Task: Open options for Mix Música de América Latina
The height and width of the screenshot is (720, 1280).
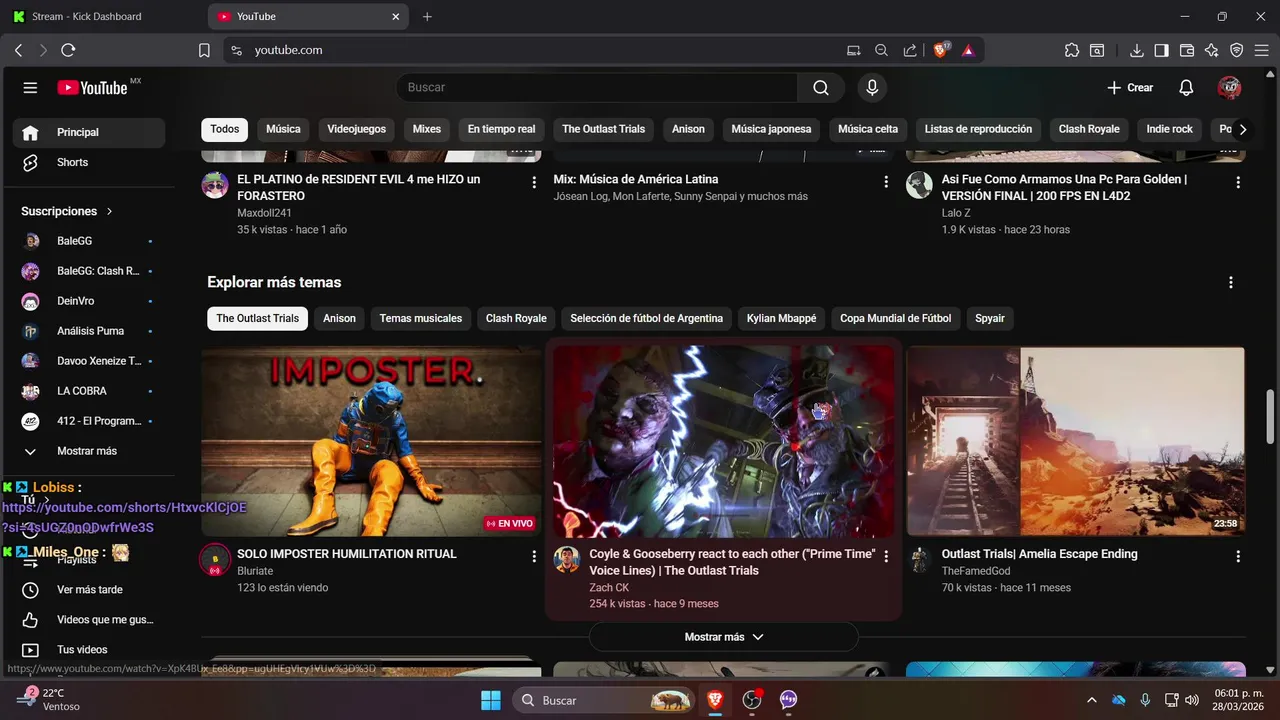Action: click(886, 182)
